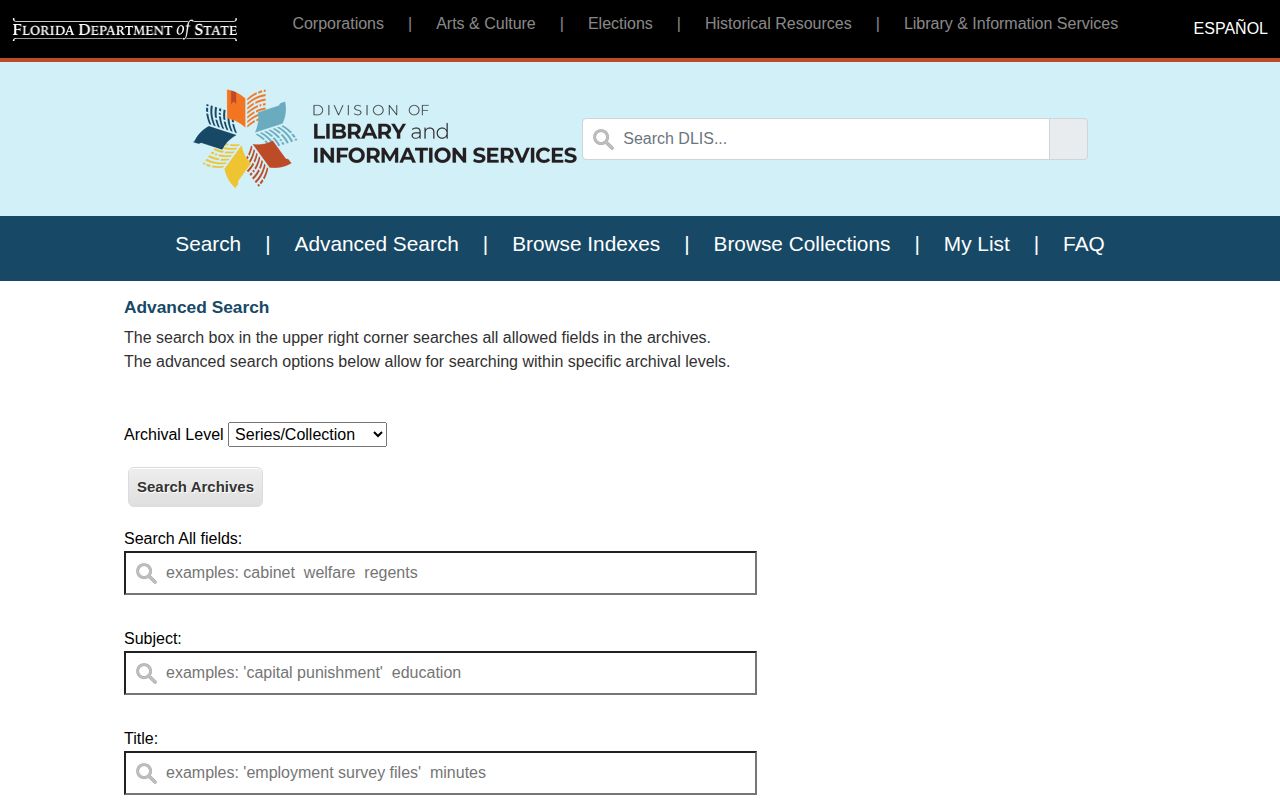Click the magnifier icon in Search All fields box
The width and height of the screenshot is (1280, 800).
(146, 573)
